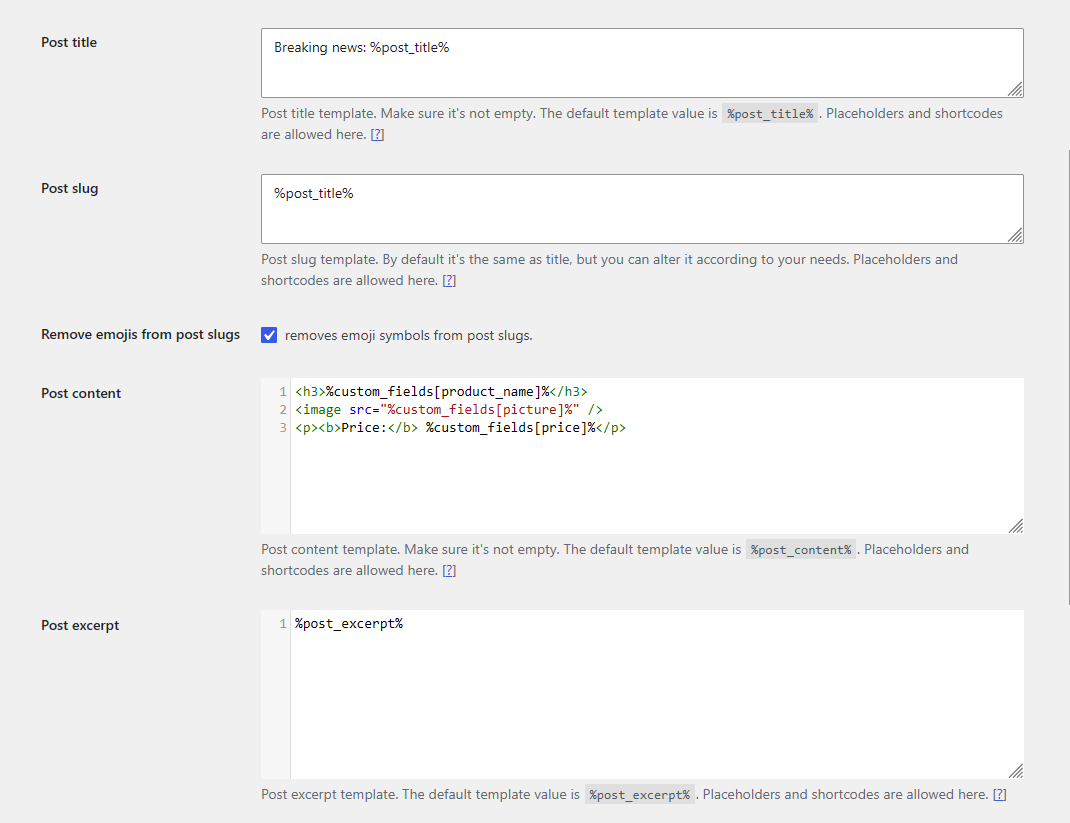This screenshot has width=1070, height=823.
Task: Open help link after Post title description
Action: [x=377, y=134]
